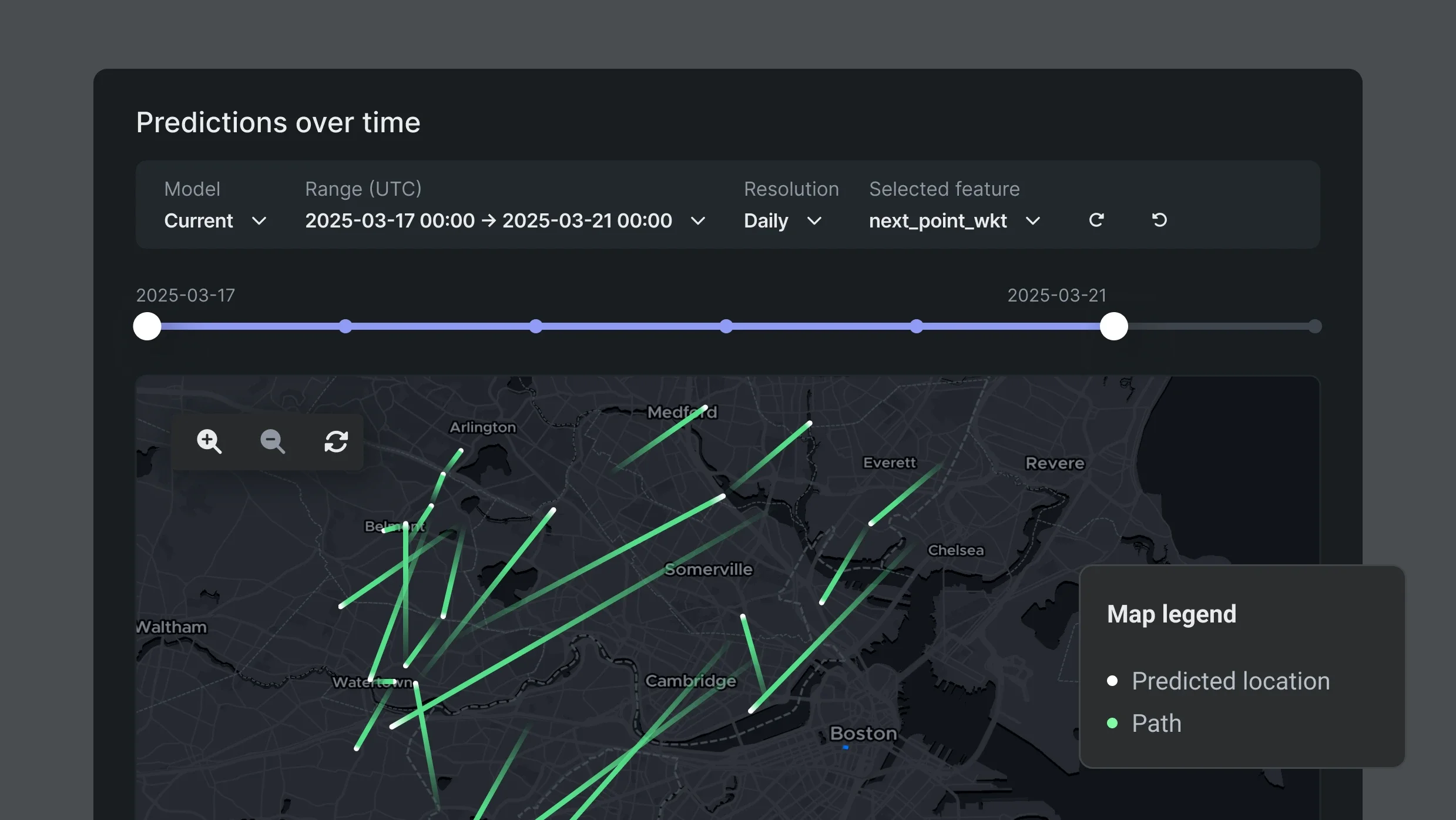Reset the prediction filters
The width and height of the screenshot is (1456, 820).
click(x=1158, y=220)
